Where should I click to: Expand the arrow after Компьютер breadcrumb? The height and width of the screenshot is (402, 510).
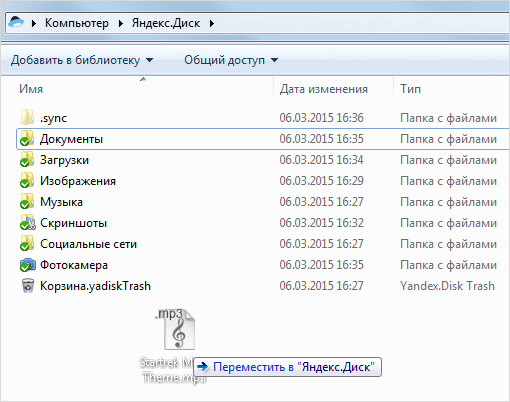121,23
